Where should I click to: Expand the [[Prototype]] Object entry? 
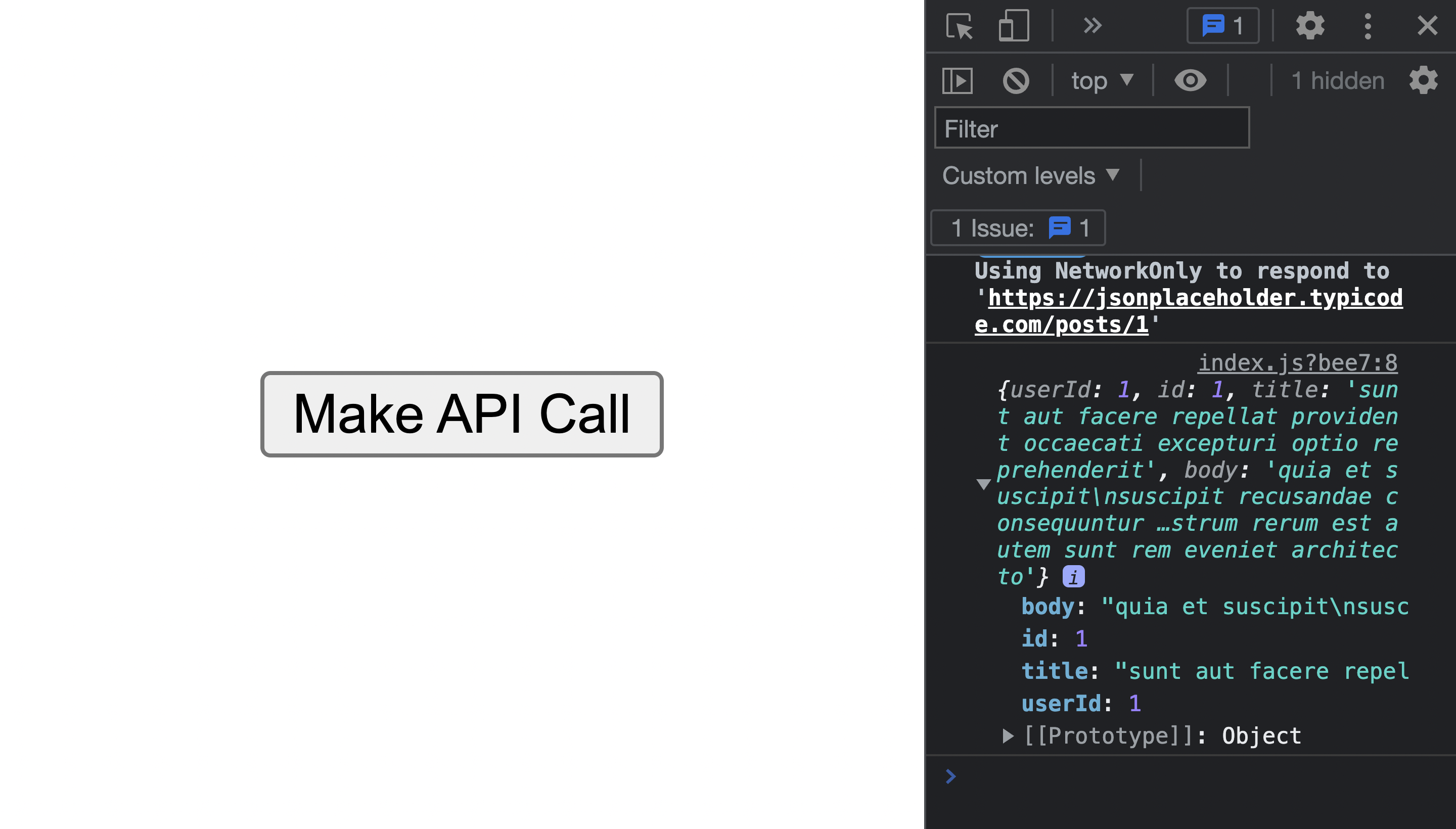(x=1008, y=735)
